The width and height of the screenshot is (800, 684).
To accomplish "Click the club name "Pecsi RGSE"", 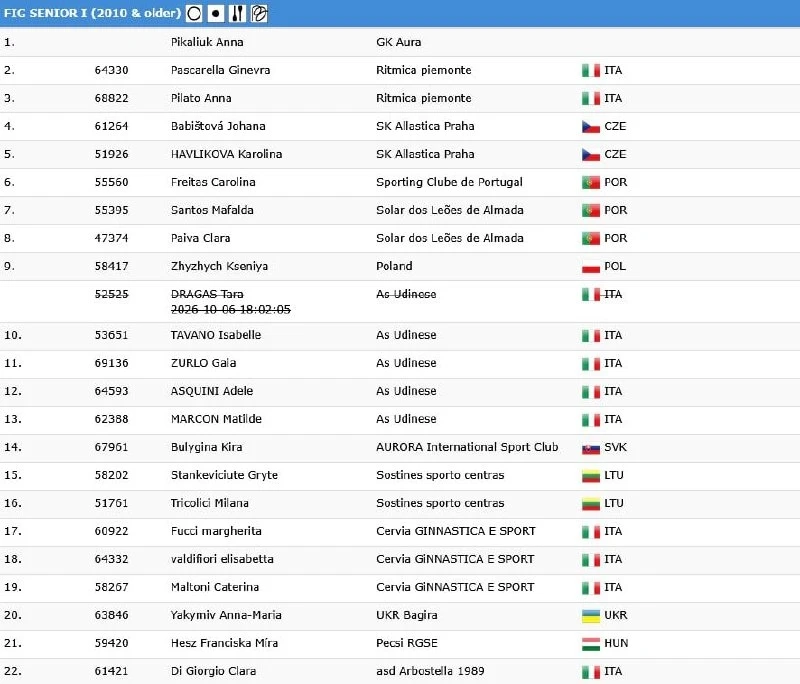I will (x=407, y=643).
